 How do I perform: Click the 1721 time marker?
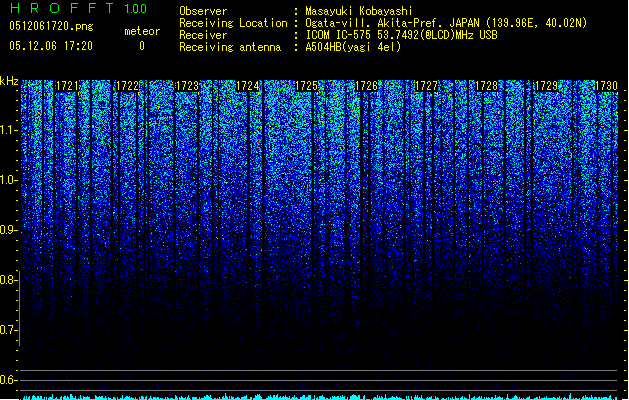(67, 86)
